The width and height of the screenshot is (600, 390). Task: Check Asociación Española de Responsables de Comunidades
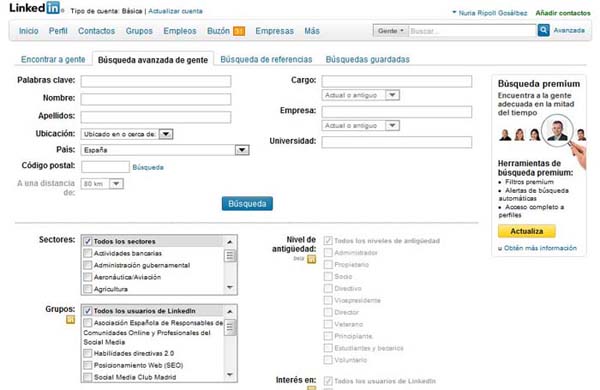coord(88,323)
